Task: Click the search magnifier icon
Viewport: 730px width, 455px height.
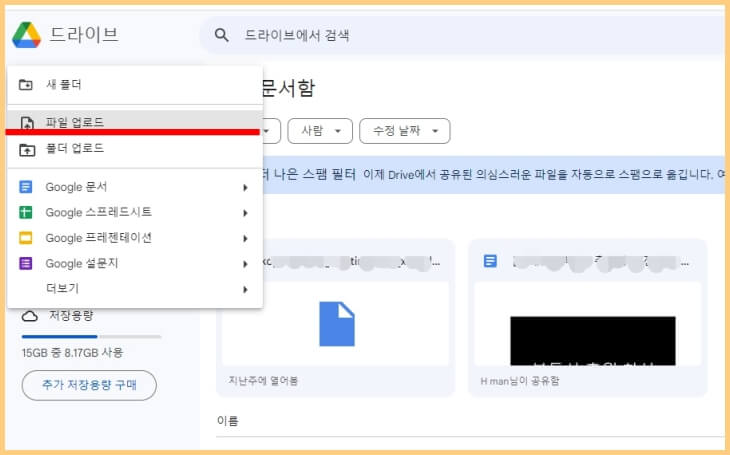Action: 222,35
